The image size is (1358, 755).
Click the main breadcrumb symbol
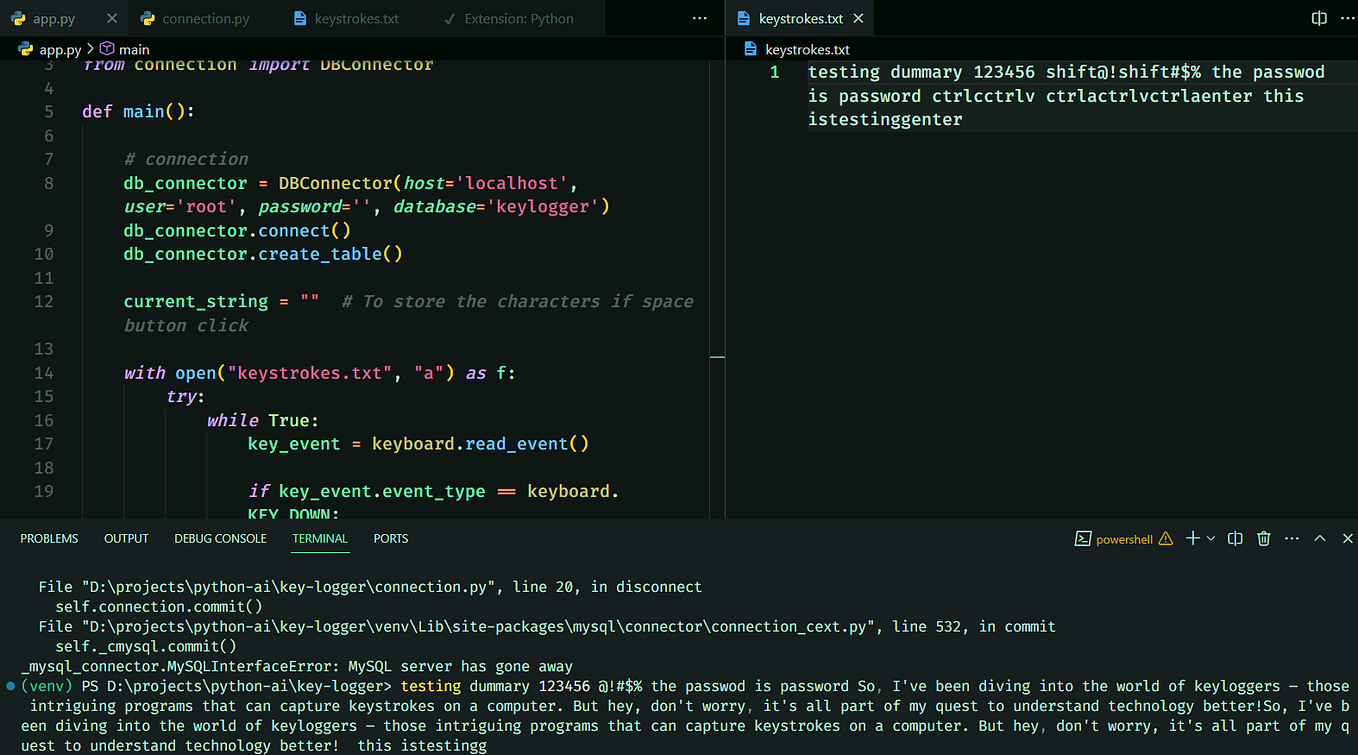point(133,48)
